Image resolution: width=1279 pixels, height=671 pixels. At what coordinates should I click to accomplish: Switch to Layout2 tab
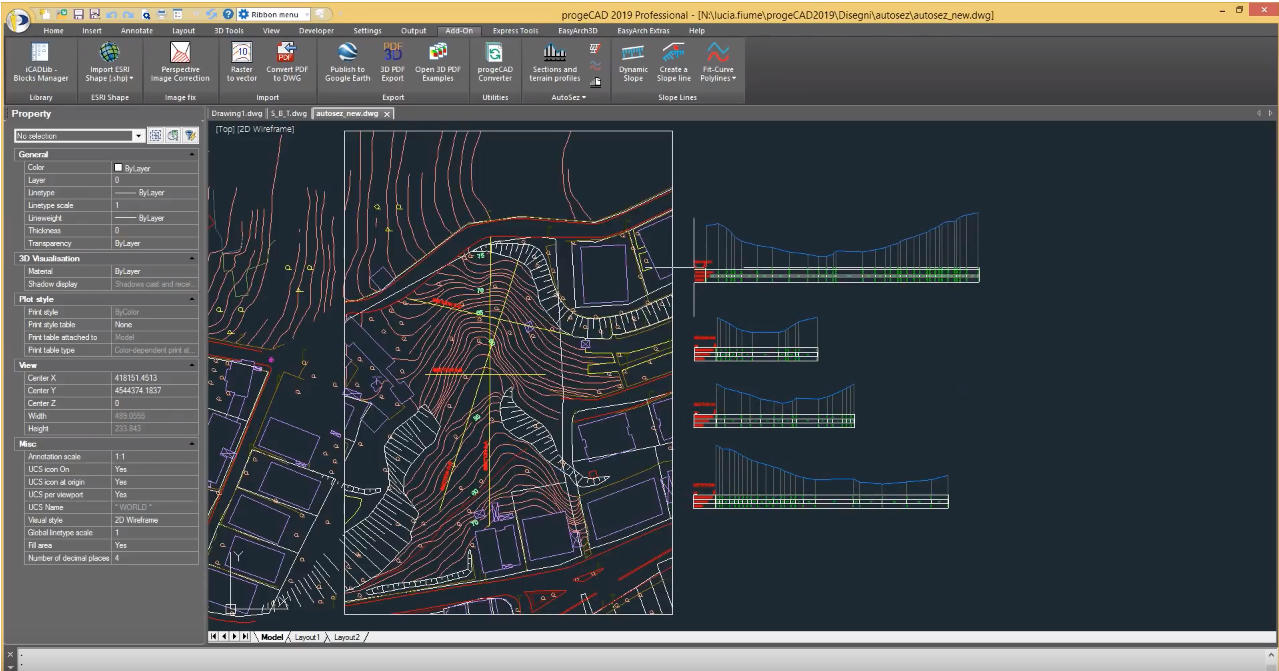(x=347, y=637)
